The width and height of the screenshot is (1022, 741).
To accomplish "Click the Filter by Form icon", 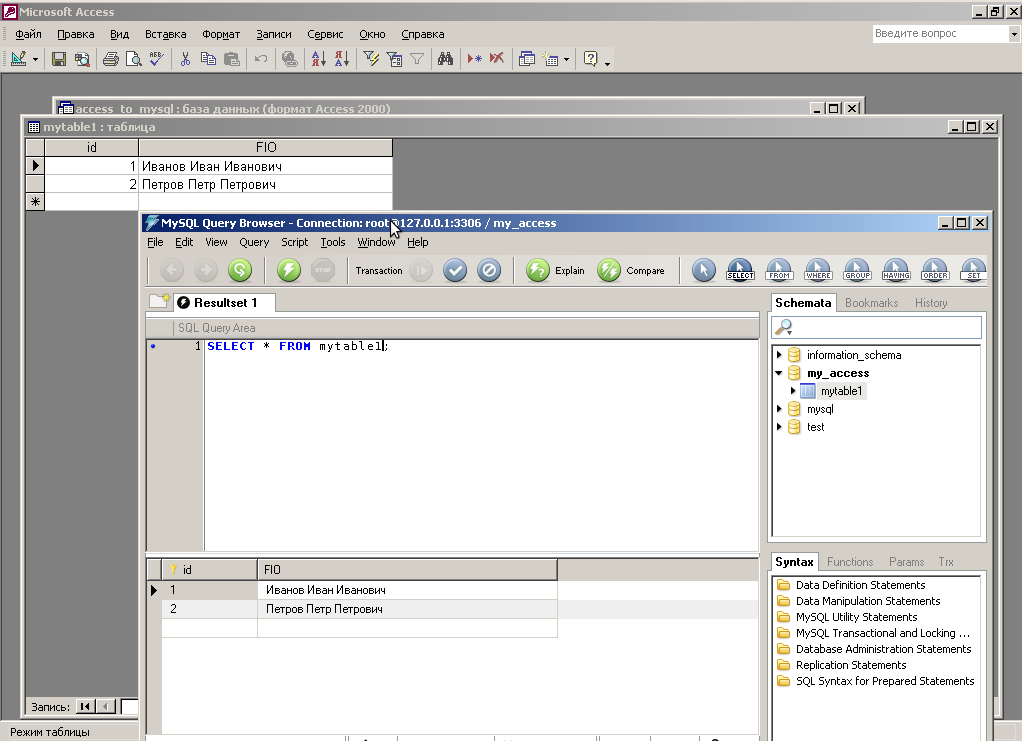I will (394, 59).
